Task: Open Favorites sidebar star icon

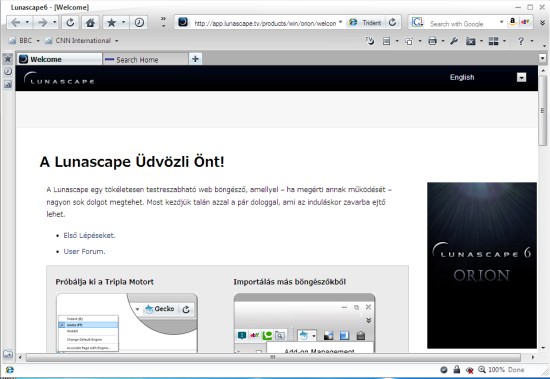Action: coord(8,59)
